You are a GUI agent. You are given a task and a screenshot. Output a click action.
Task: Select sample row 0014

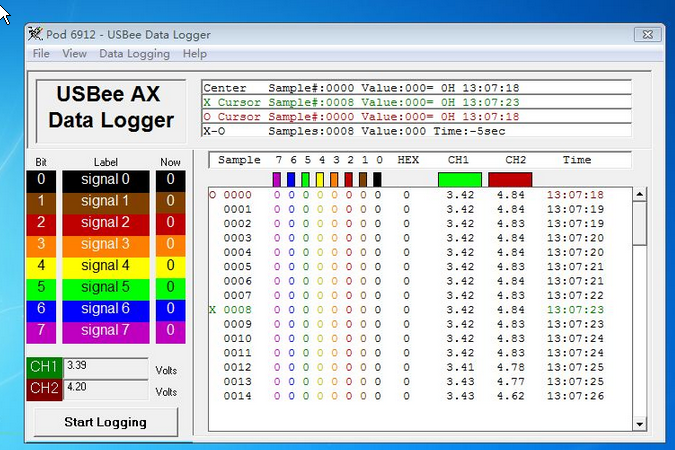(x=407, y=396)
